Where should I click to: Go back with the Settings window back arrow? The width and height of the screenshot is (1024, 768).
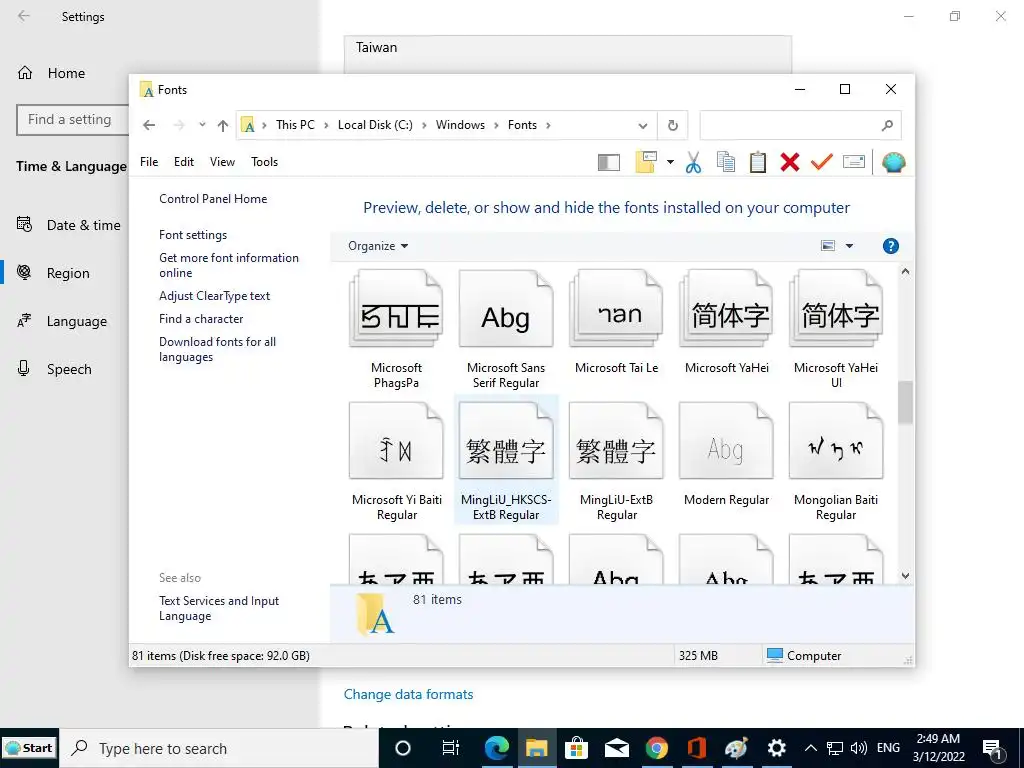[24, 16]
